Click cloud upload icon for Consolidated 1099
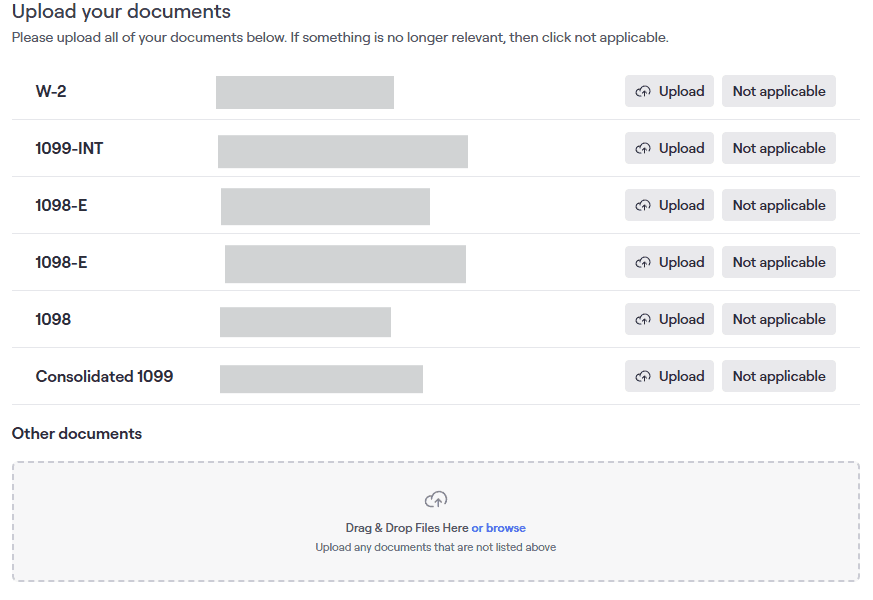873x600 pixels. pos(644,376)
